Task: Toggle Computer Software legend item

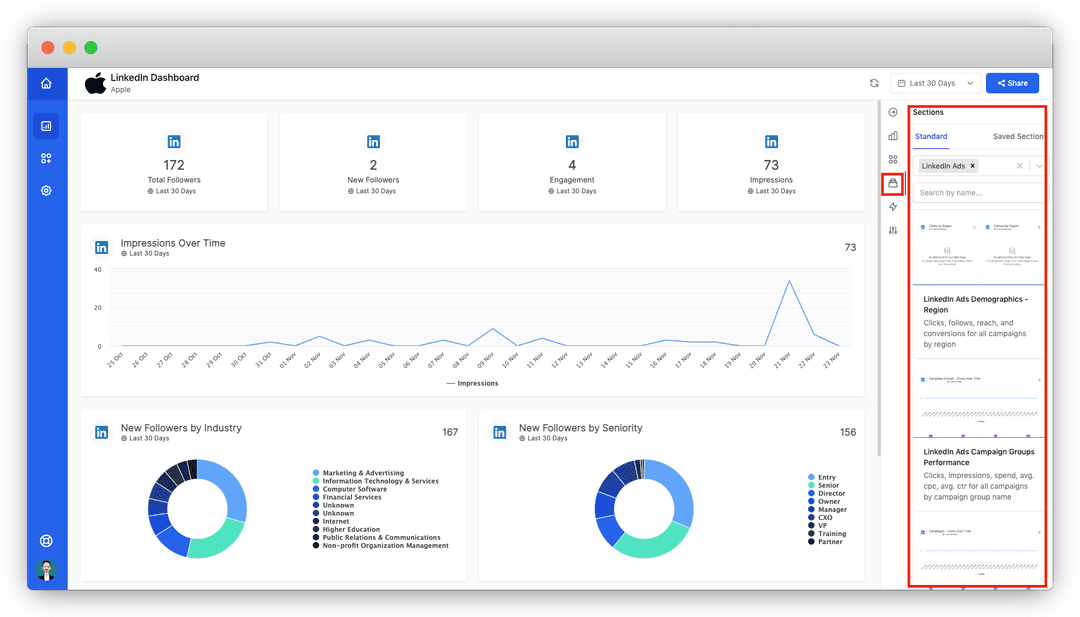Action: click(x=350, y=490)
